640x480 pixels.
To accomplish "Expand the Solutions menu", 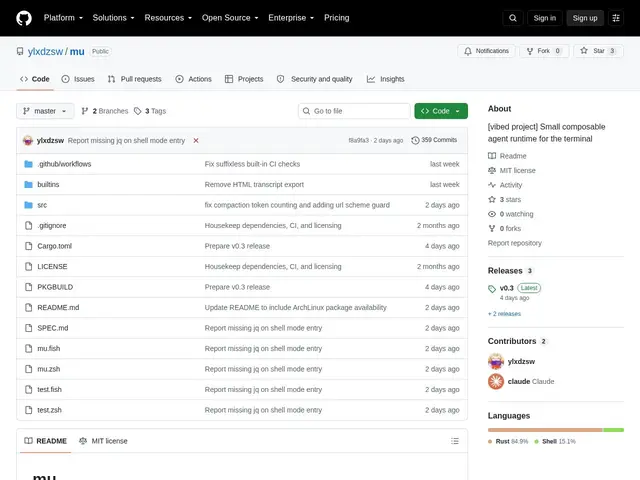I will pos(113,18).
